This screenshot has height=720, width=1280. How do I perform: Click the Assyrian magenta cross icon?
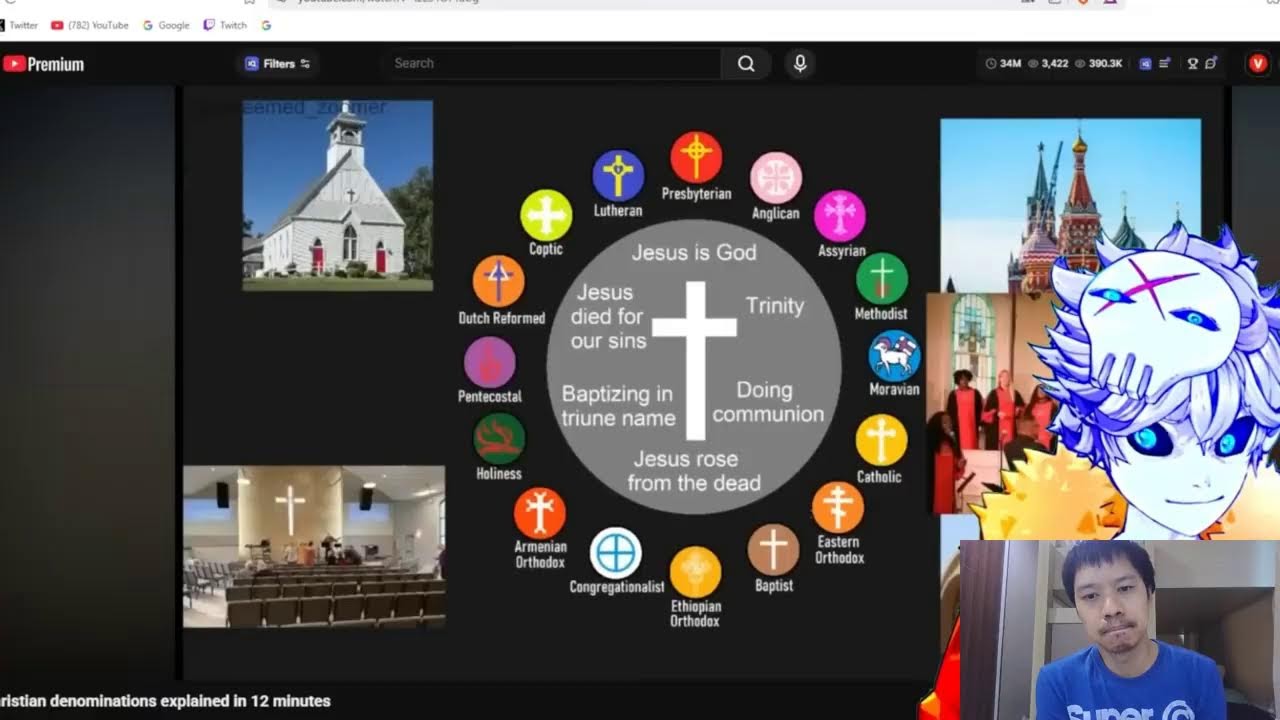click(x=840, y=215)
